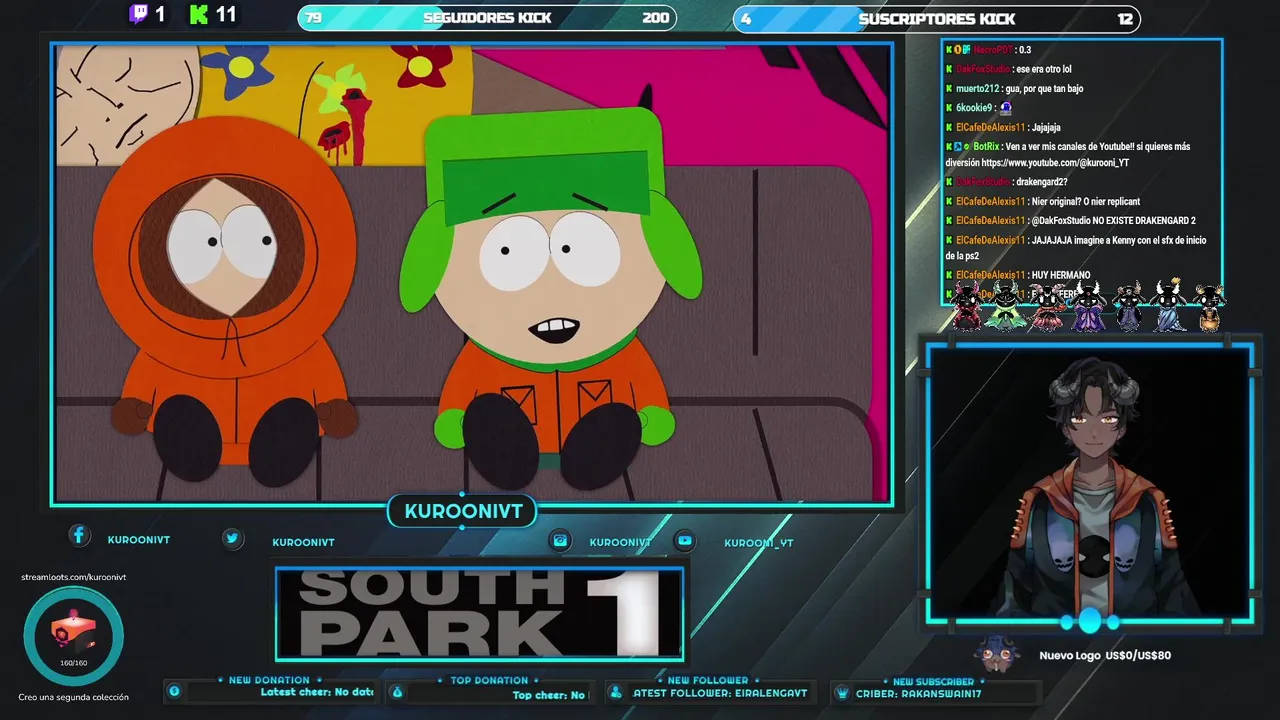Click message "HUY HERMANO"
The image size is (1280, 720).
[1060, 275]
